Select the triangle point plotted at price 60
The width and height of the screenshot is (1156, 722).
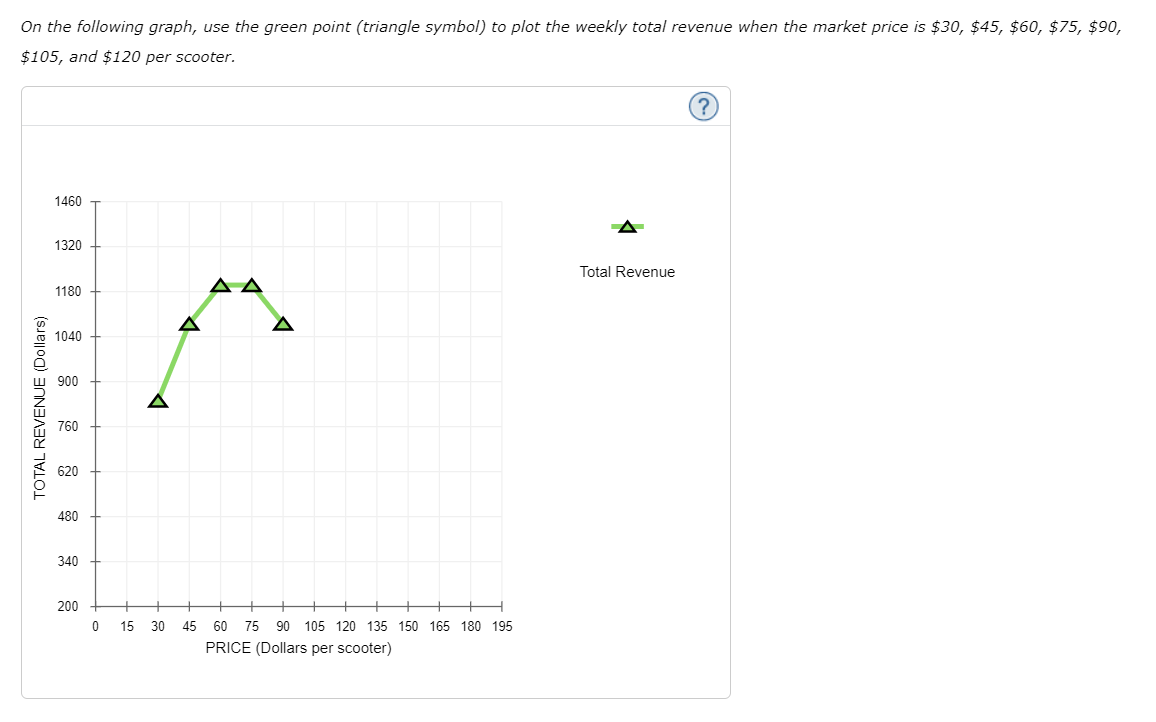pyautogui.click(x=220, y=285)
